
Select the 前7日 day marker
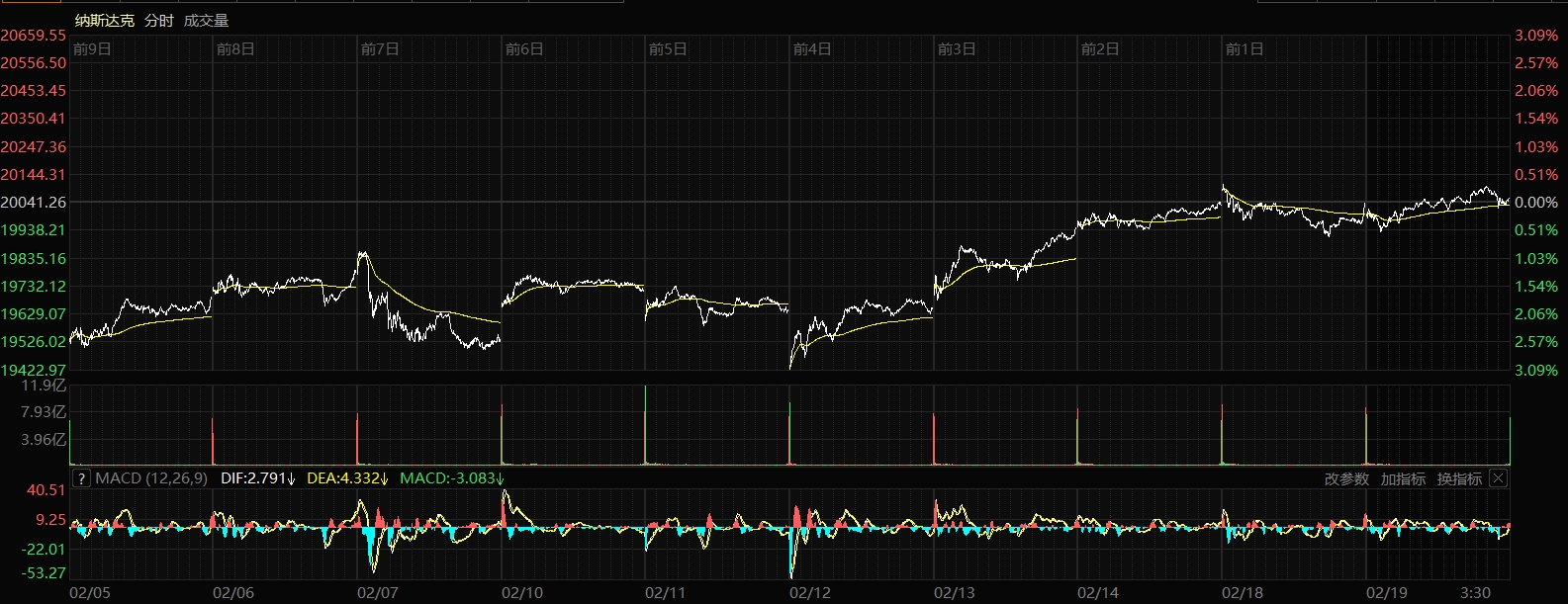[380, 49]
